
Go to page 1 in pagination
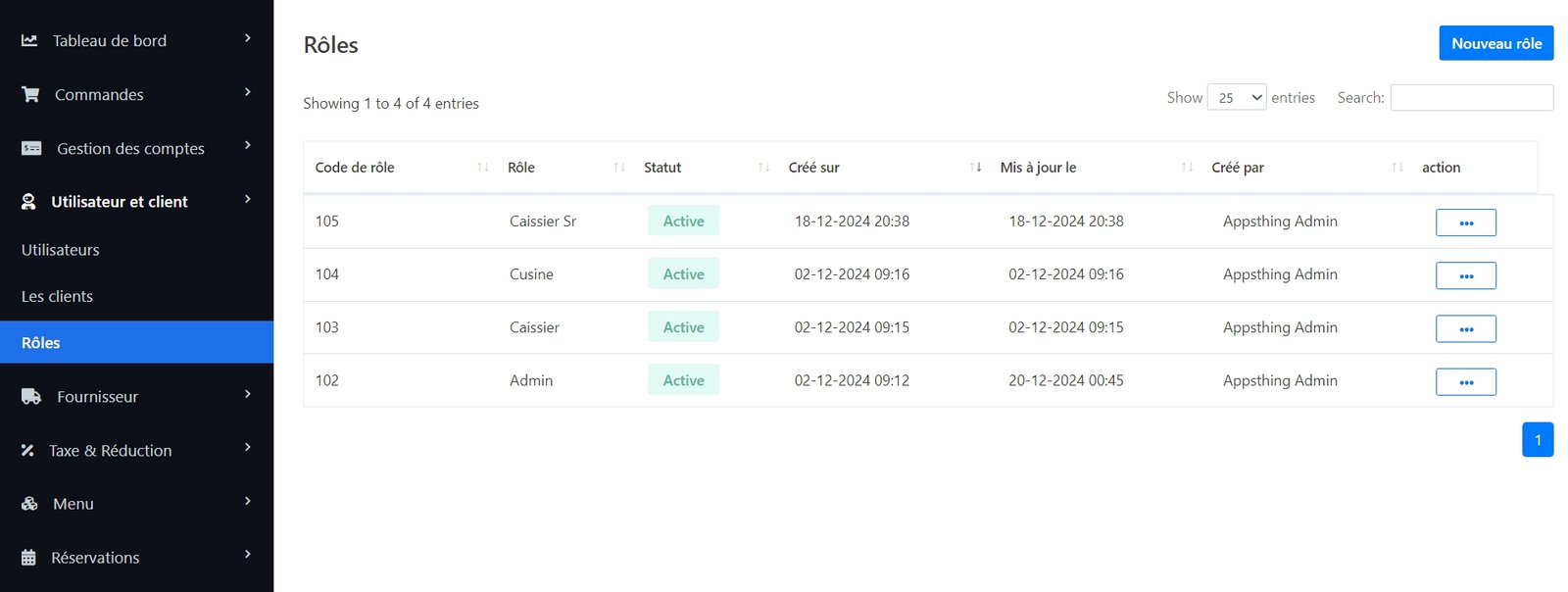1537,440
